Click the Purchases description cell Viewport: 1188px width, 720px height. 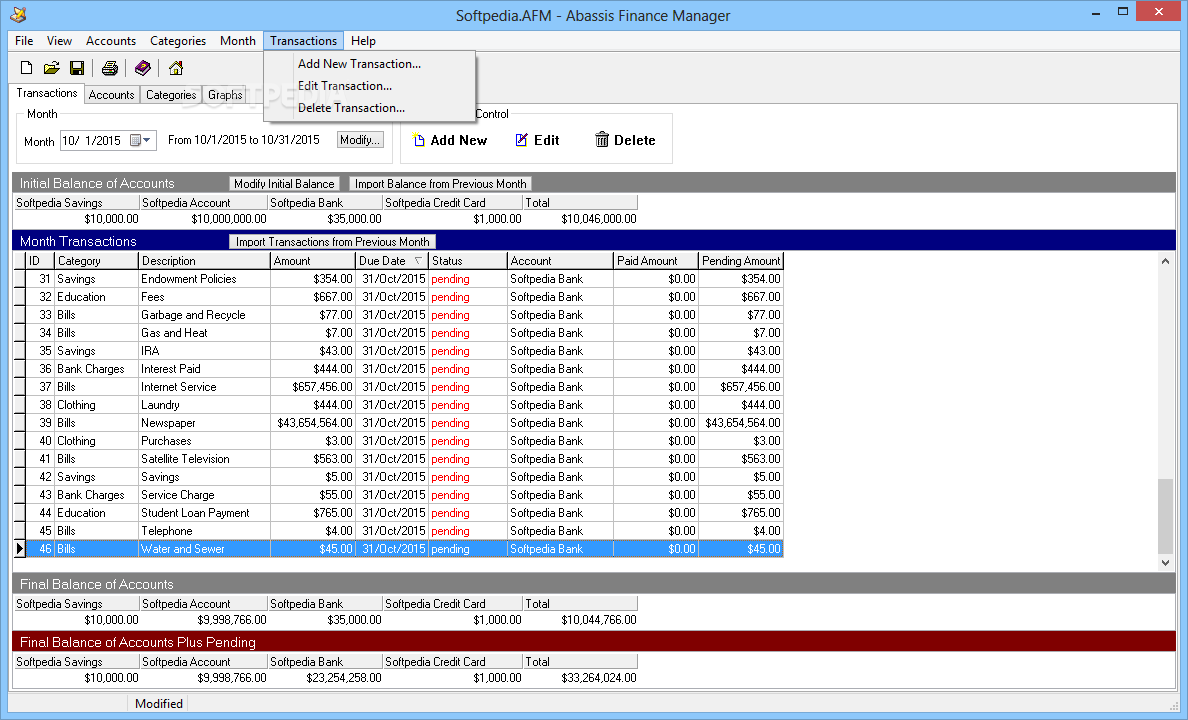[x=205, y=441]
